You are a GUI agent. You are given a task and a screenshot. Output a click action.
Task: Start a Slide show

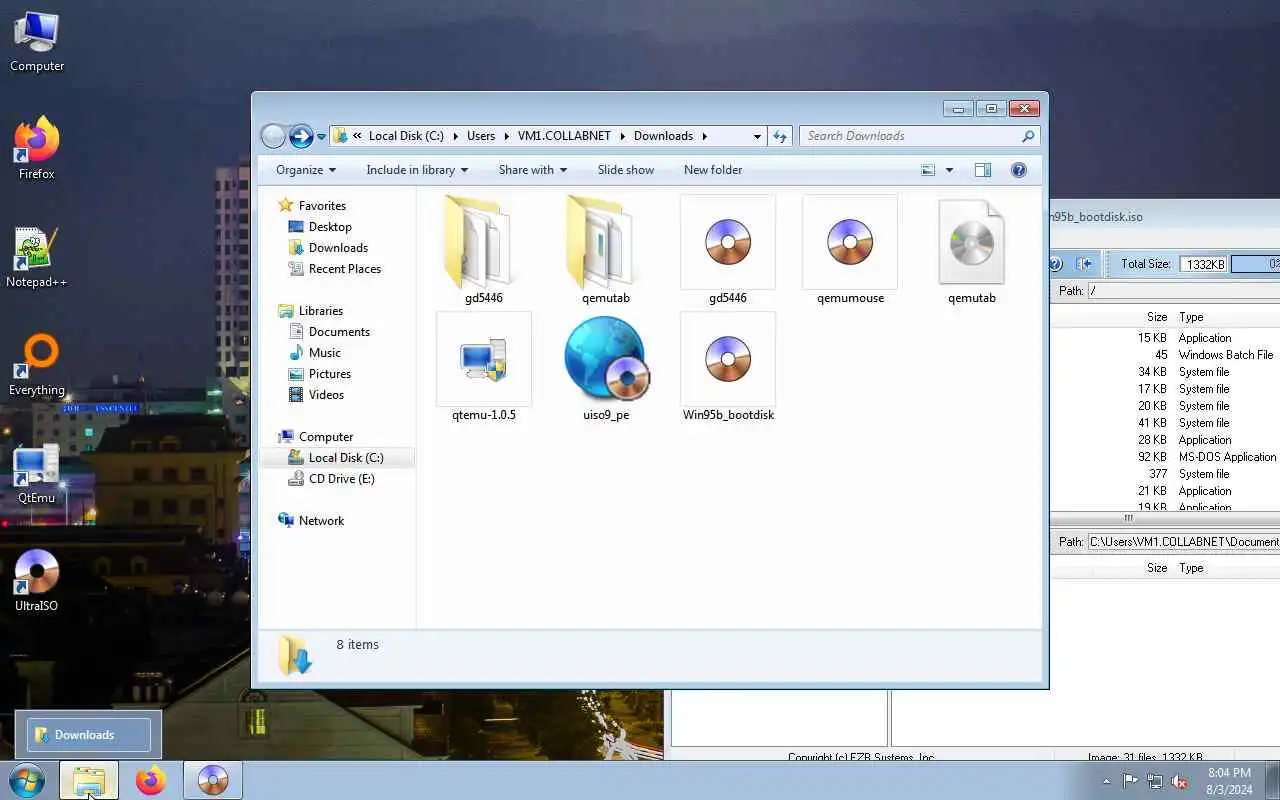[x=626, y=170]
